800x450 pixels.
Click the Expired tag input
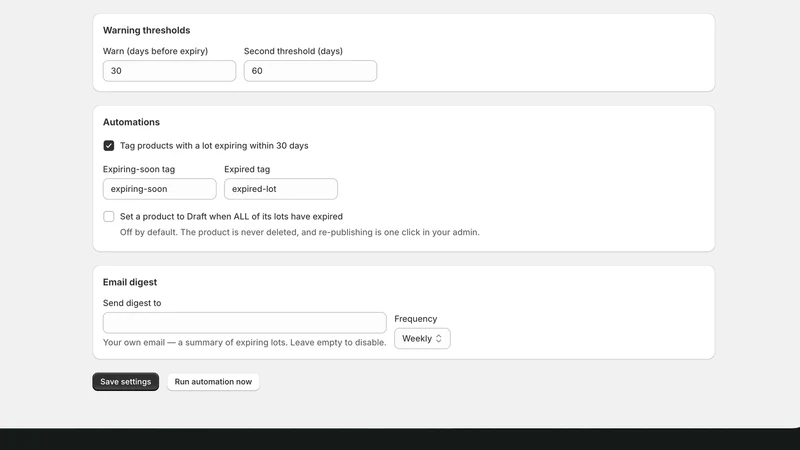click(x=281, y=189)
